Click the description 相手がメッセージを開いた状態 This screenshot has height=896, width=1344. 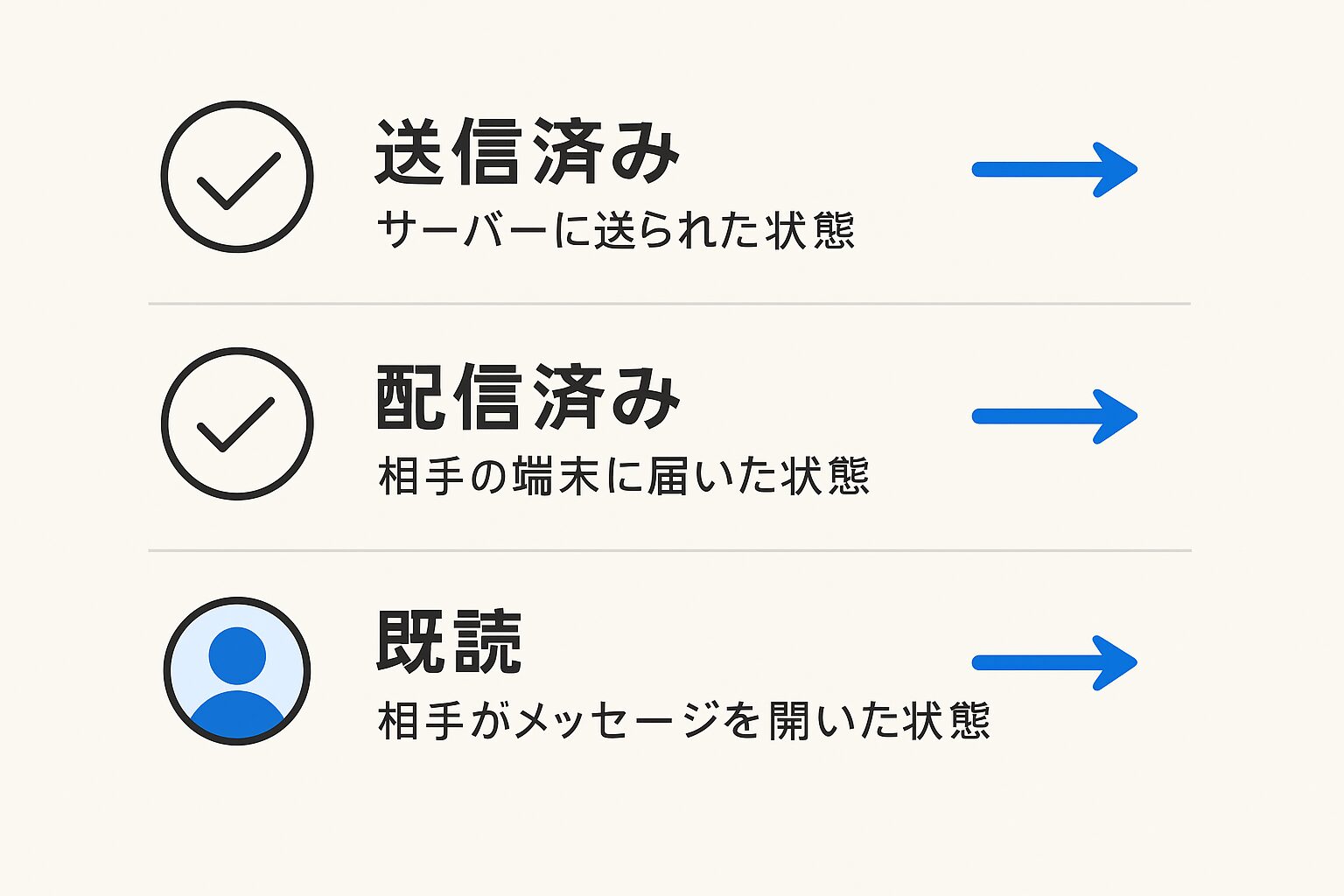pos(683,722)
